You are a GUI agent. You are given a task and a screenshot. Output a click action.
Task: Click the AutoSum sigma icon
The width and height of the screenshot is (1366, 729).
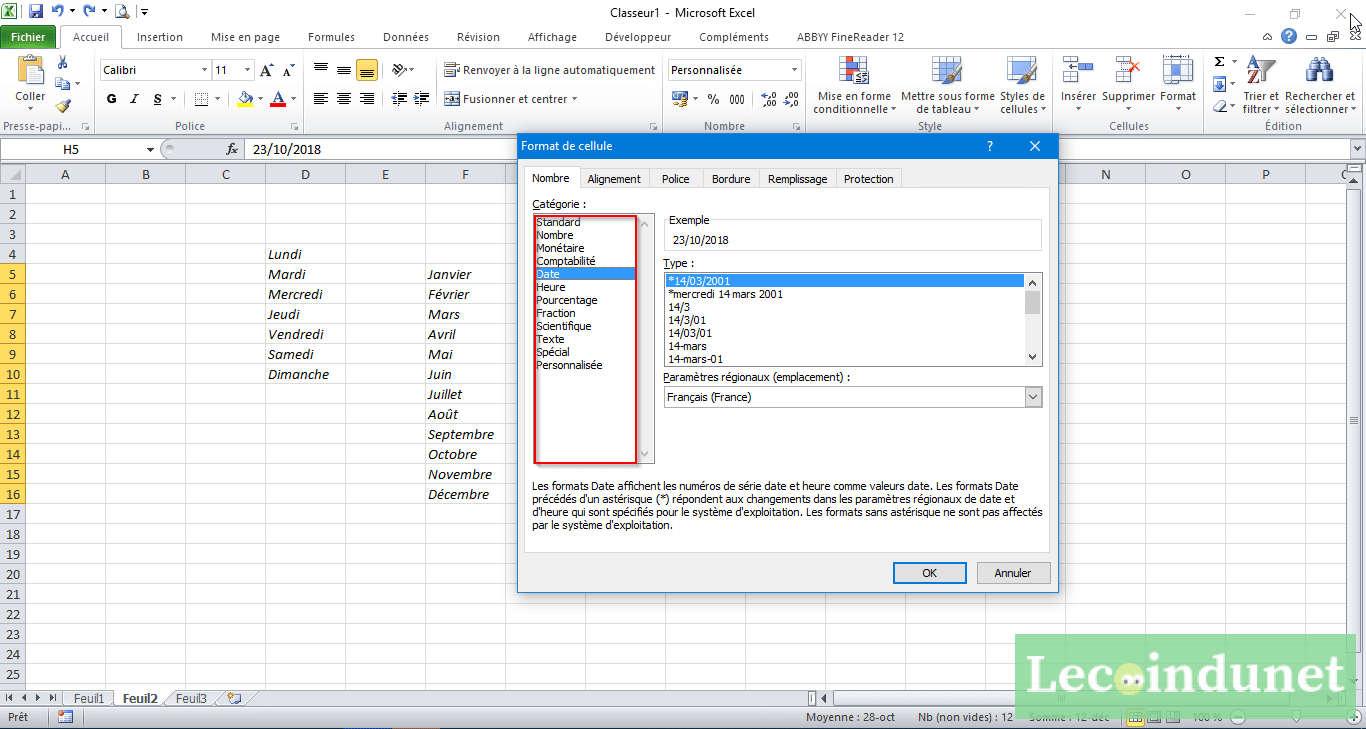click(x=1219, y=62)
